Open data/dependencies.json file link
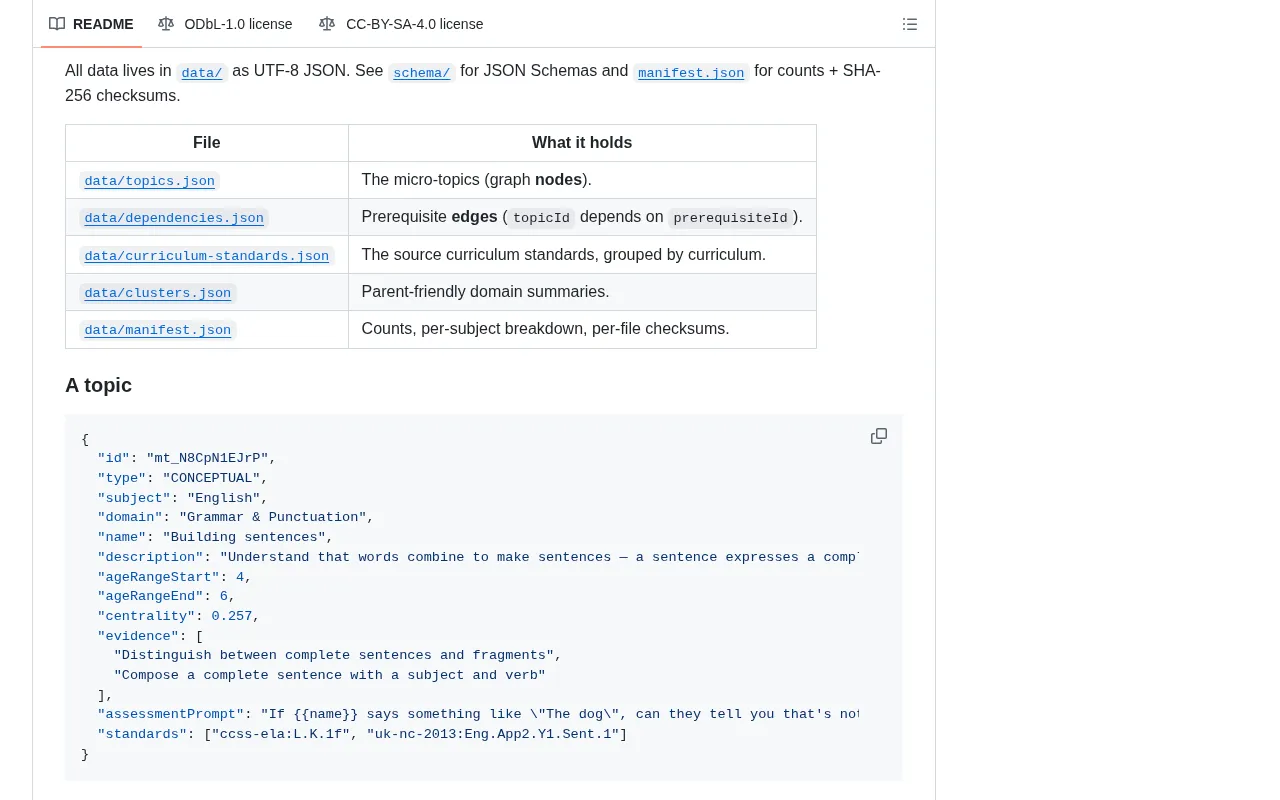Screen dimensions: 1280x800 tap(174, 218)
